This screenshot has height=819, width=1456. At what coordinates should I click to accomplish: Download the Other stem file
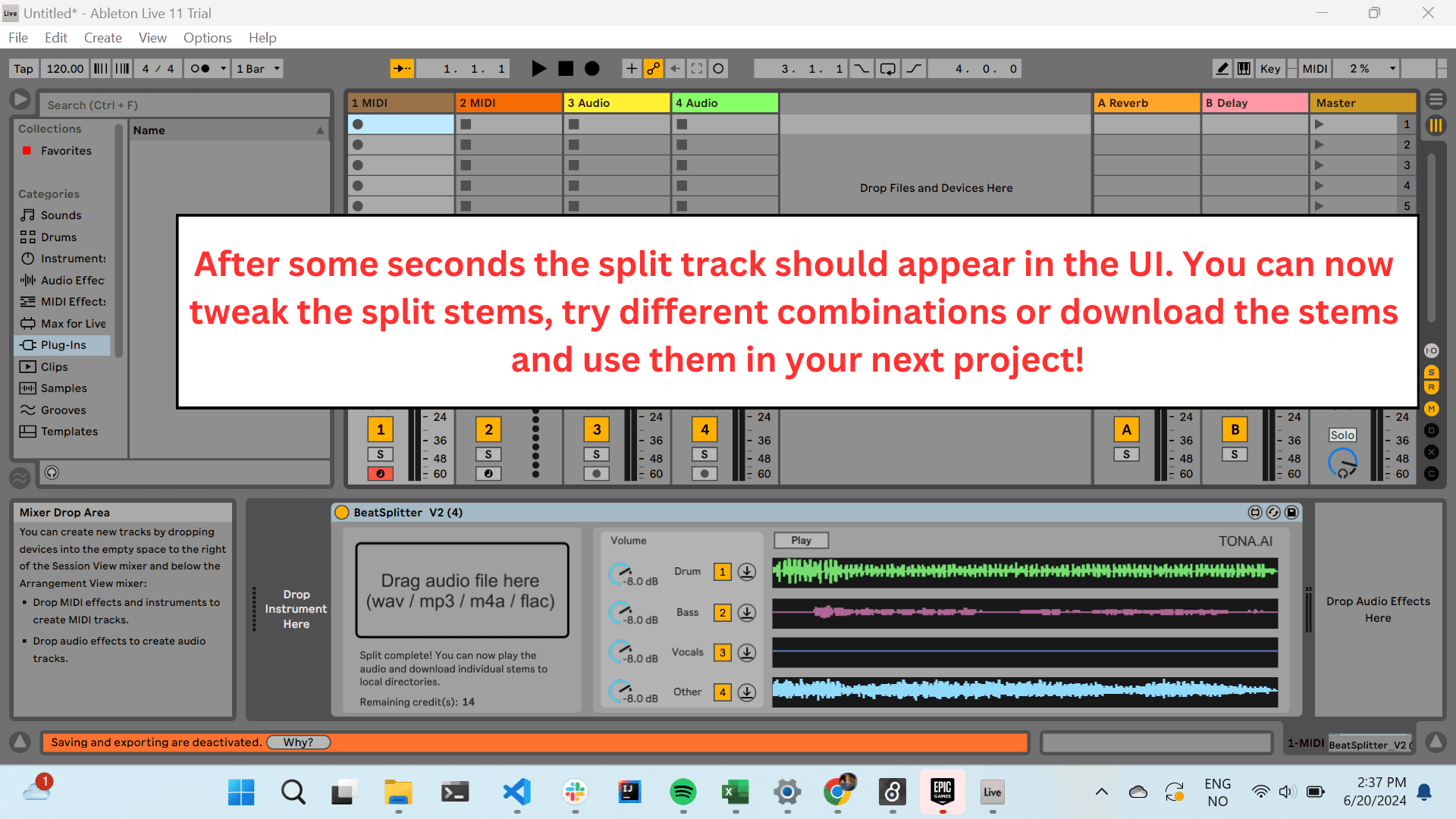coord(746,690)
